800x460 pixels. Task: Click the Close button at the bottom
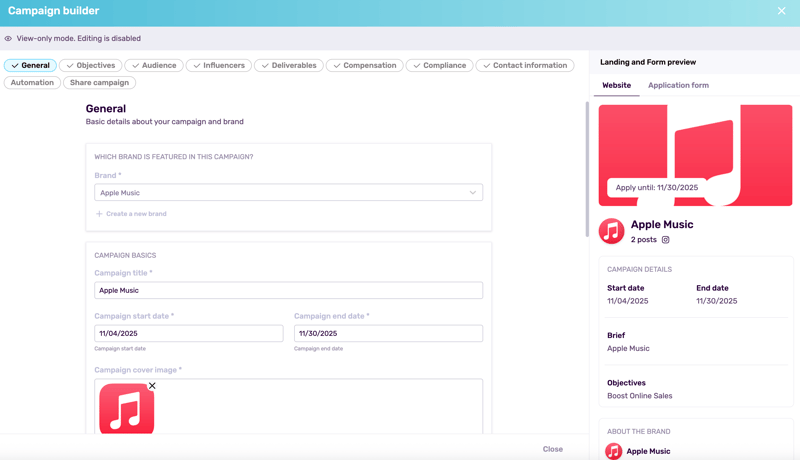[x=553, y=449]
